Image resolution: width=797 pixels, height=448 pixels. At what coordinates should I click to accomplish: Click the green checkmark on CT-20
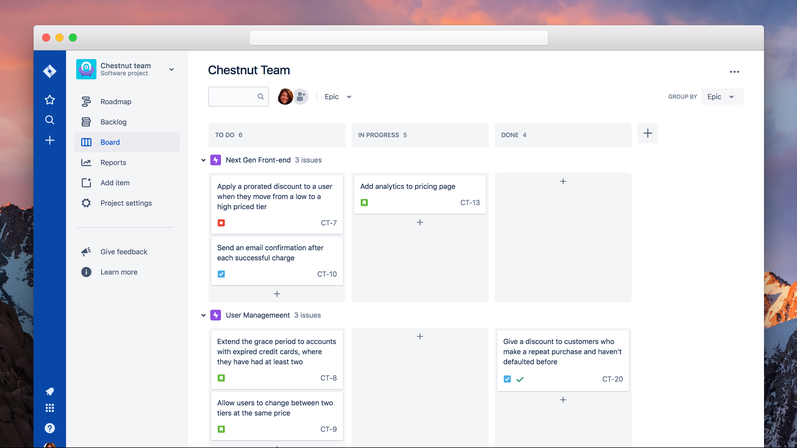point(520,379)
